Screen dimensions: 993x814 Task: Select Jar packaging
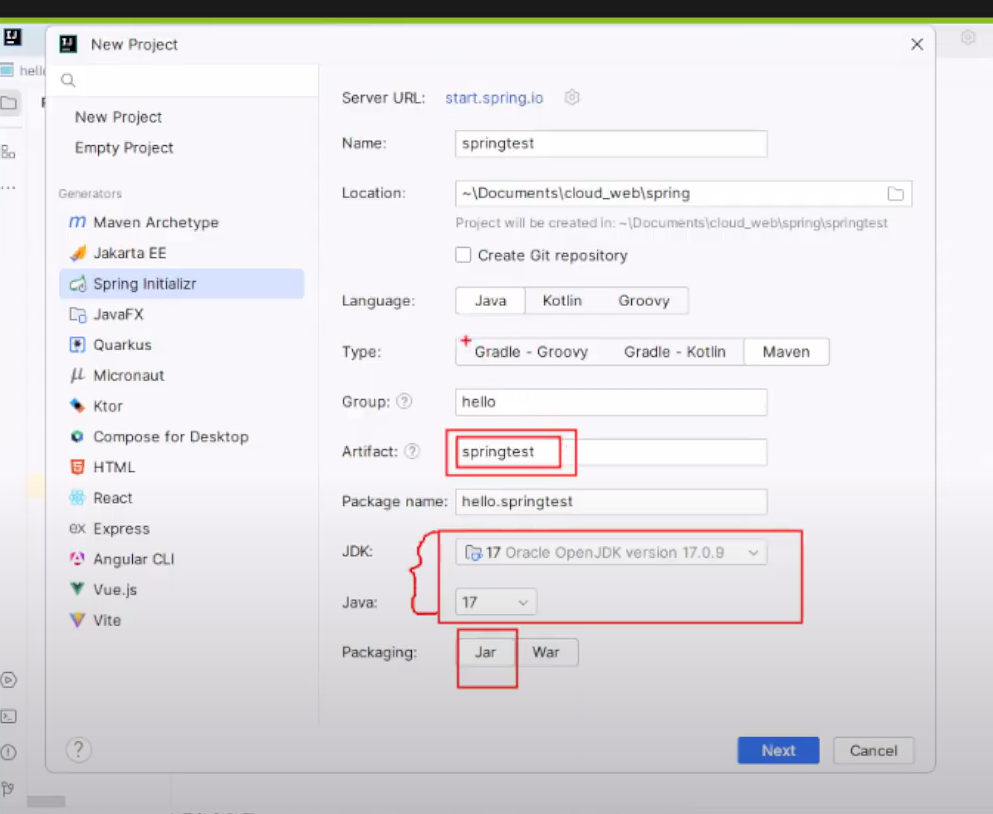(485, 652)
